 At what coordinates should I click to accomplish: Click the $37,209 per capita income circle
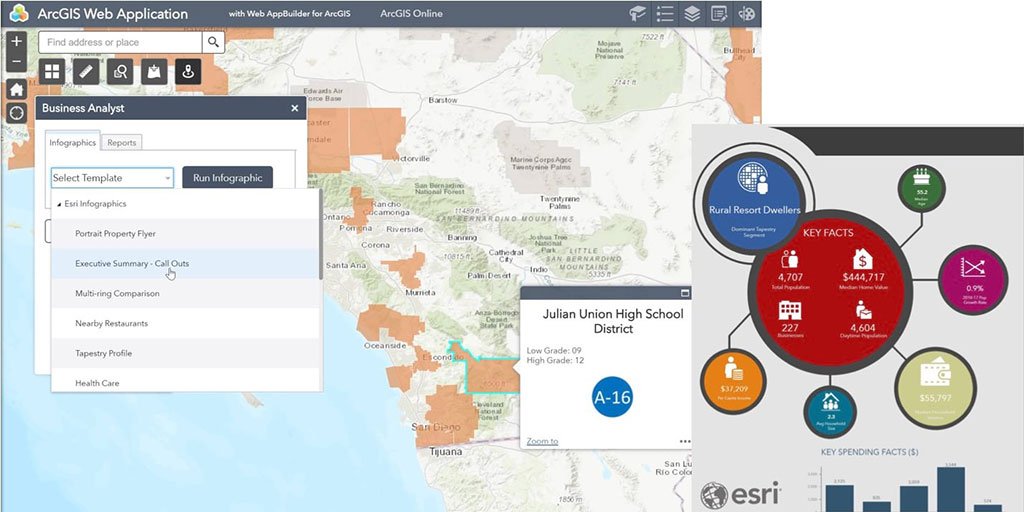[x=731, y=383]
